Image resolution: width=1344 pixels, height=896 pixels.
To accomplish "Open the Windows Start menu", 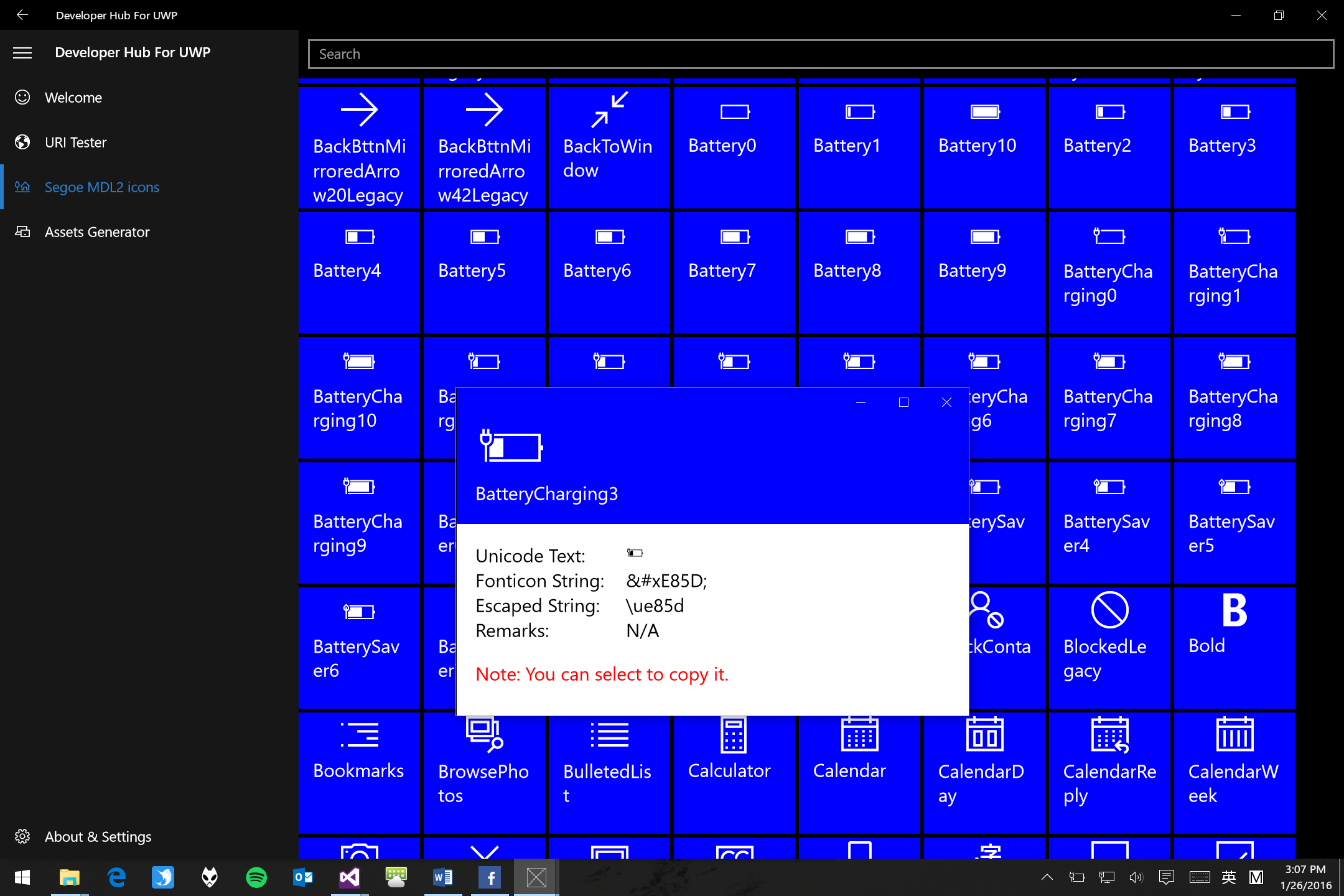I will coord(22,877).
